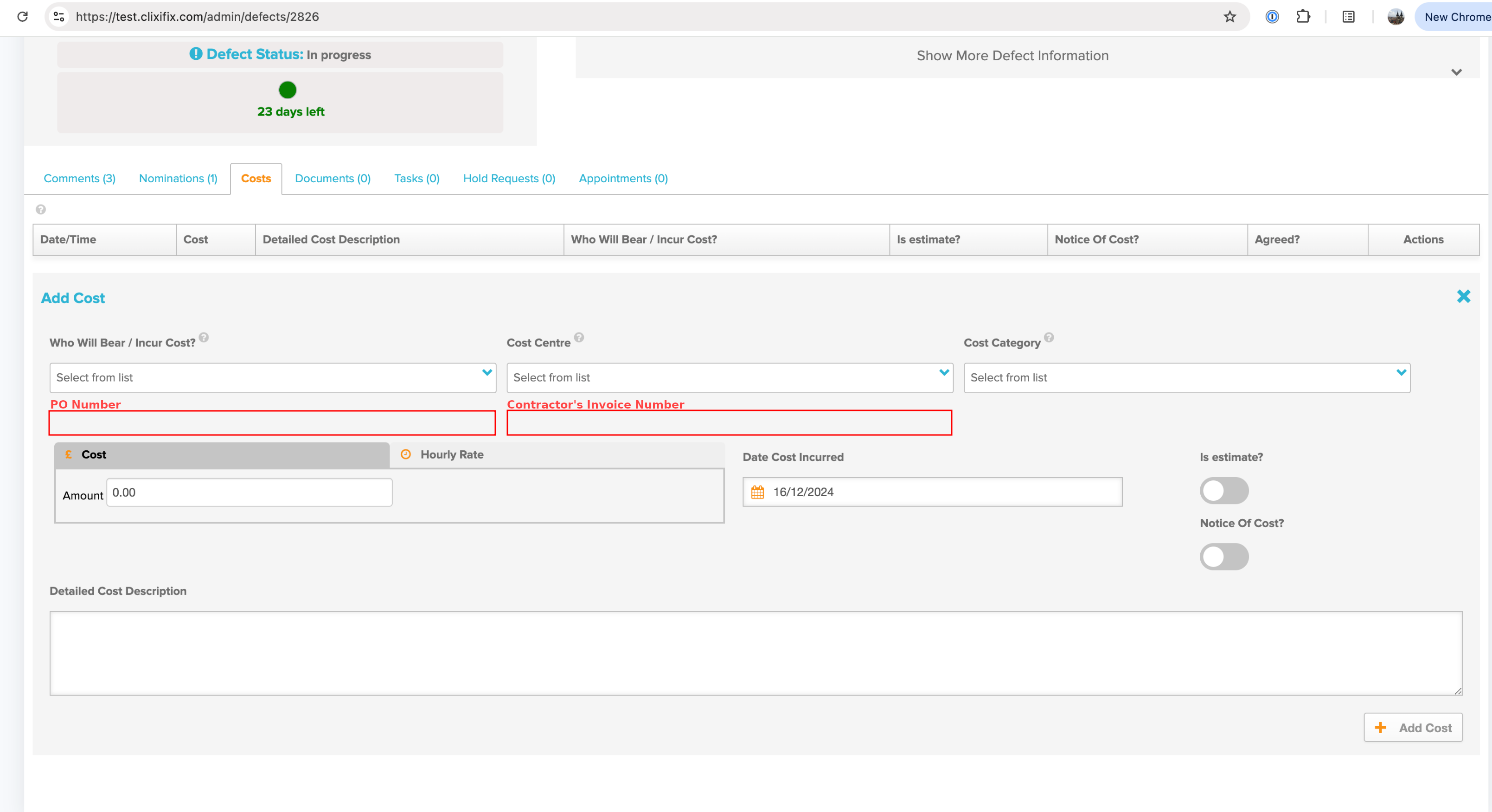Click the help icon above the costs table

(40, 209)
